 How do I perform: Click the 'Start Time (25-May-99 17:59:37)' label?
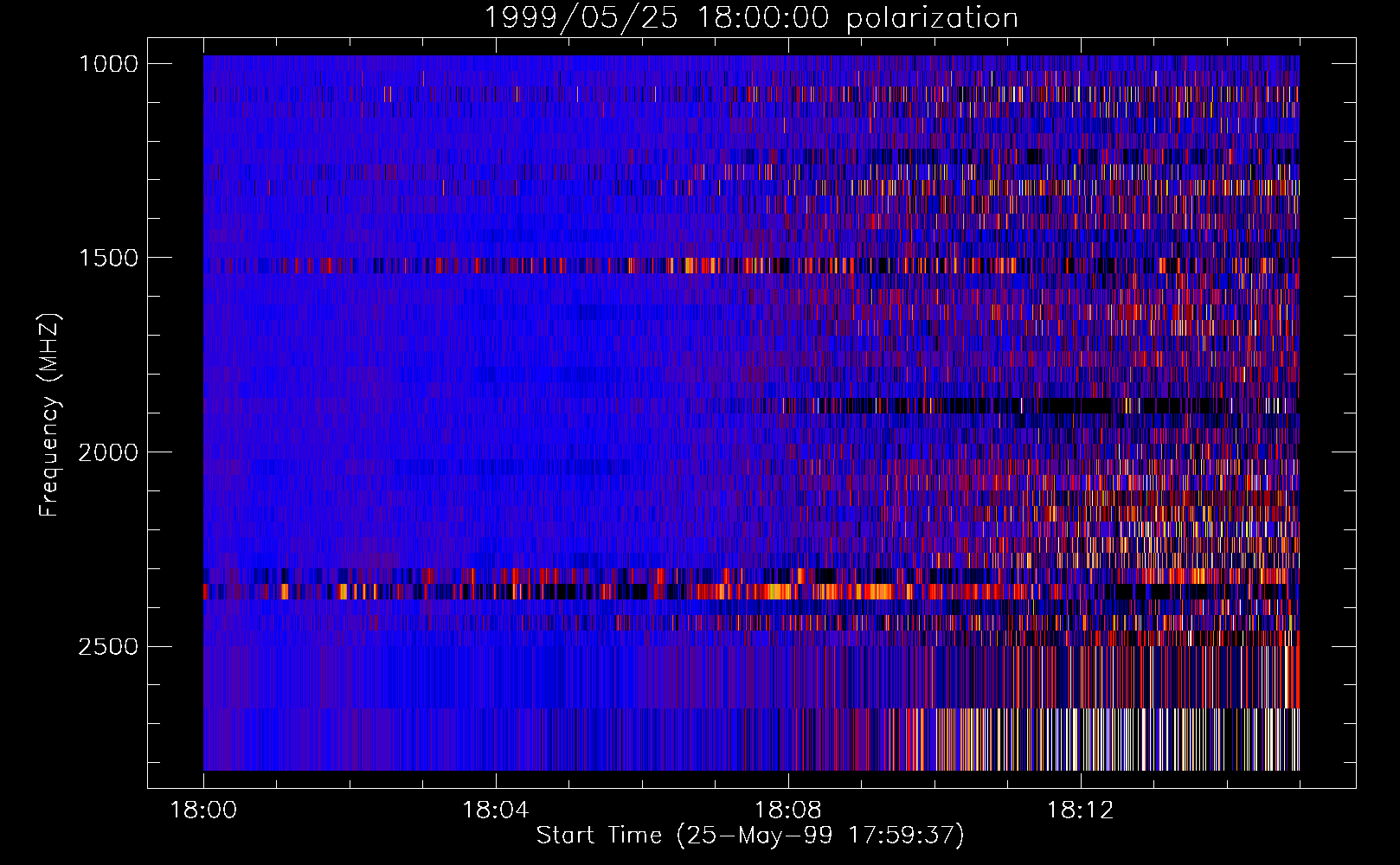click(750, 836)
